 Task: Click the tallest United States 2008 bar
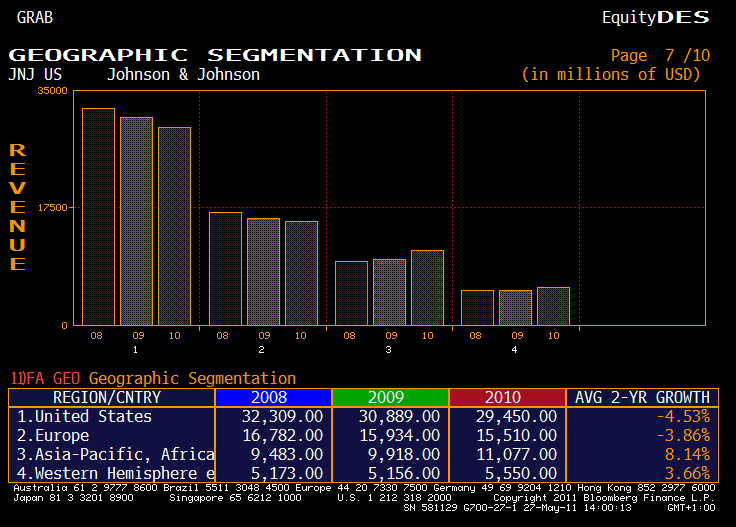point(98,216)
